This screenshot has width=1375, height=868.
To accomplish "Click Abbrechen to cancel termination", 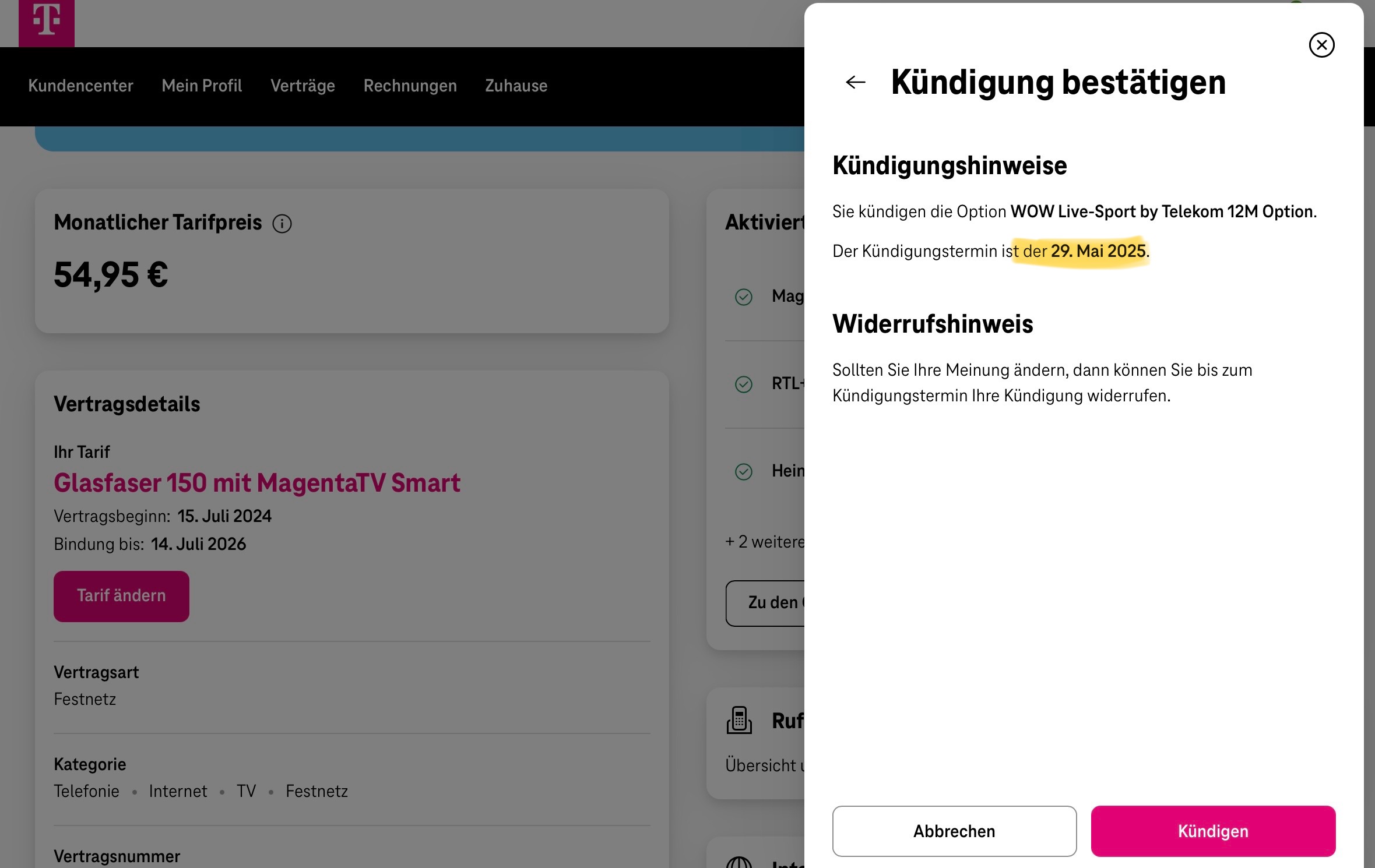I will point(954,831).
